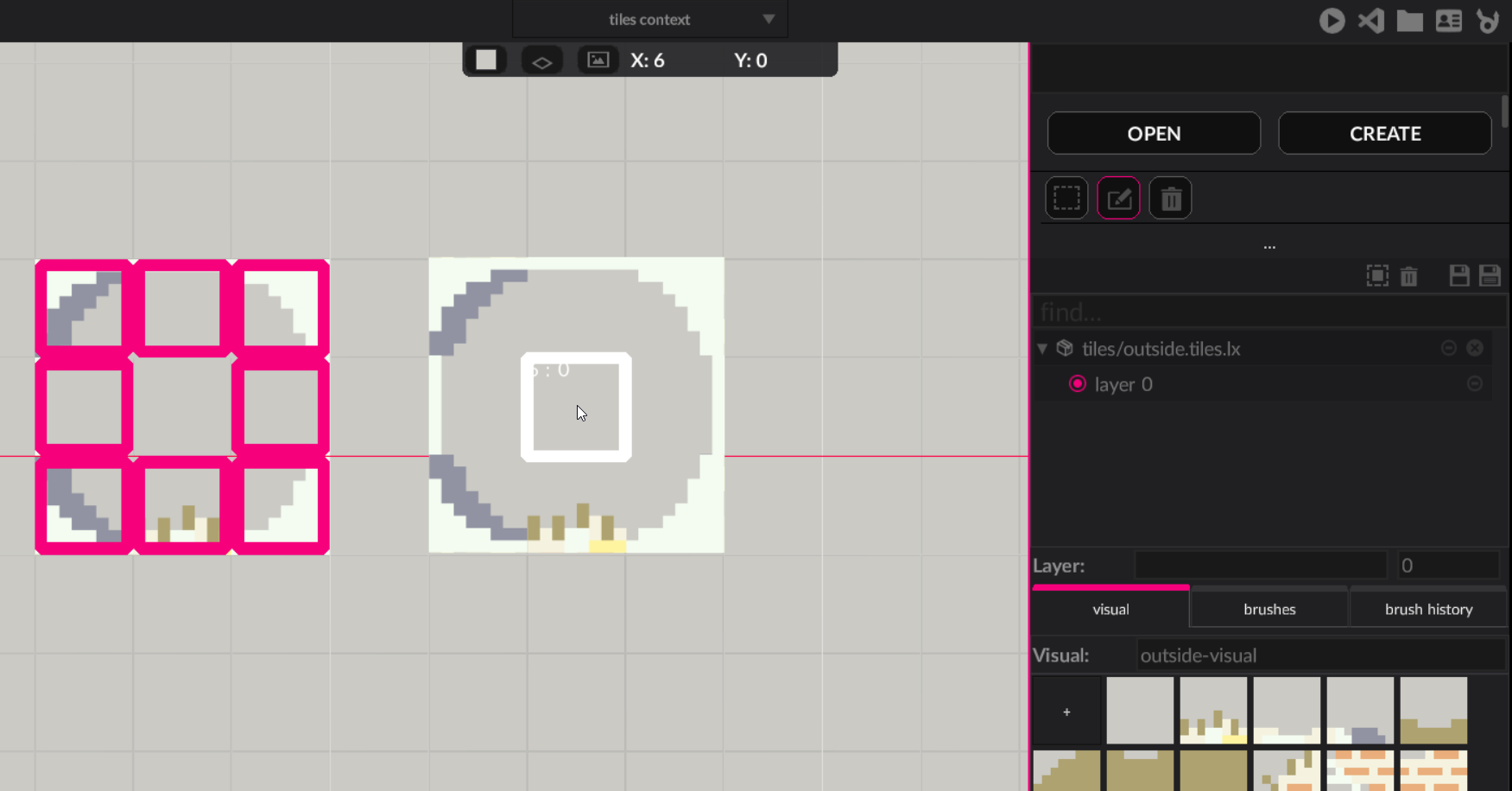The image size is (1512, 791).
Task: Click the play button in top bar
Action: pos(1332,21)
